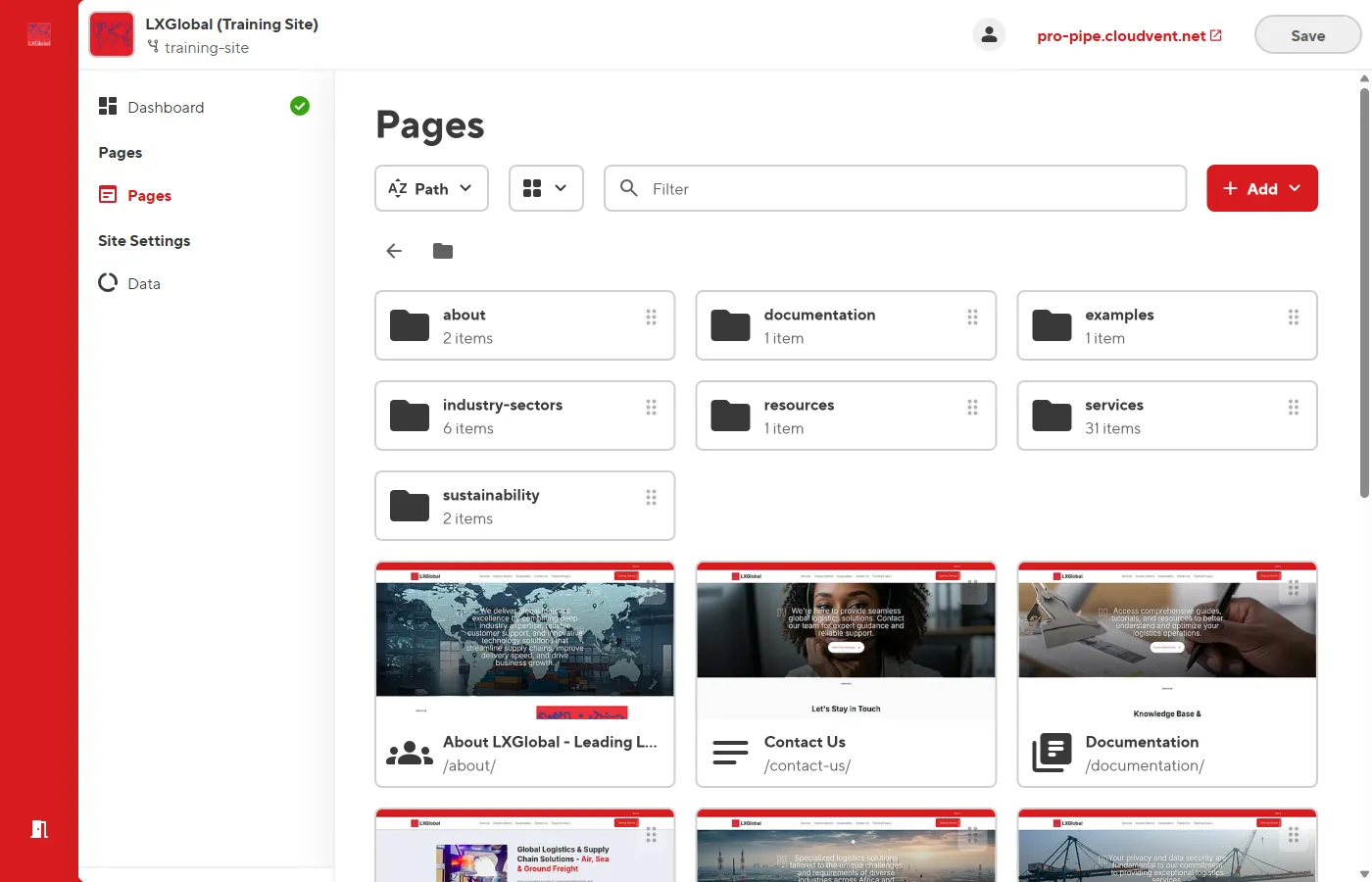The width and height of the screenshot is (1372, 882).
Task: Click the people icon on the About LXGlobal card
Action: click(x=409, y=752)
